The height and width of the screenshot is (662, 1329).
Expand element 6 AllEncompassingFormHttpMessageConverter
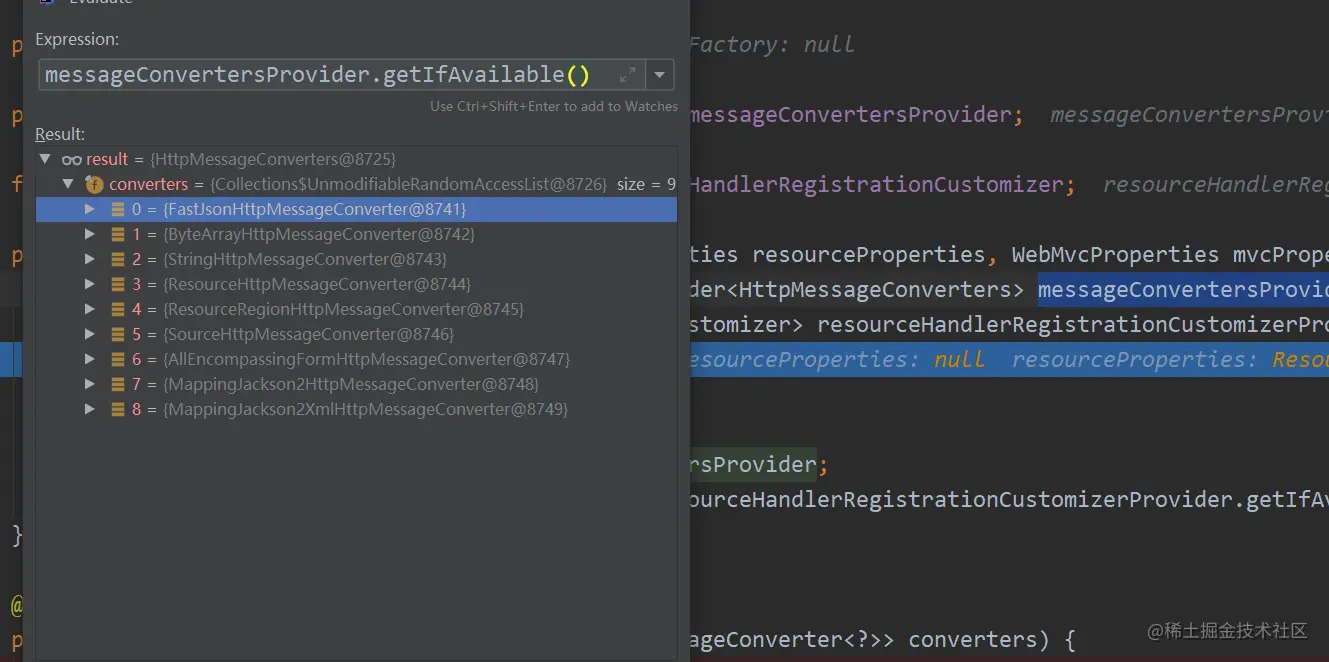(90, 359)
